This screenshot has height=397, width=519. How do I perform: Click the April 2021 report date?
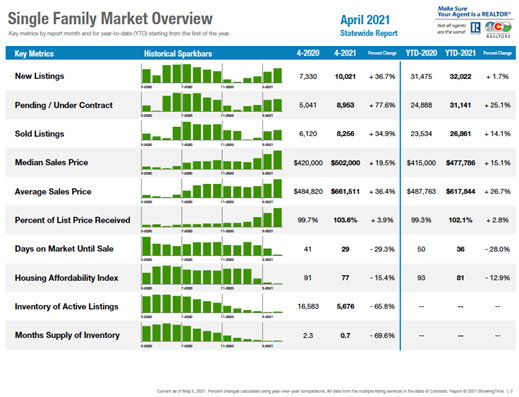(x=365, y=20)
